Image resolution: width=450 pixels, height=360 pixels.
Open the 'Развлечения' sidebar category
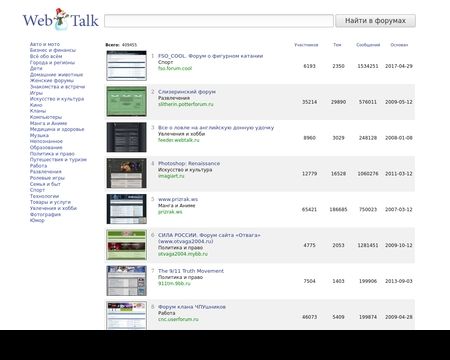tap(46, 172)
